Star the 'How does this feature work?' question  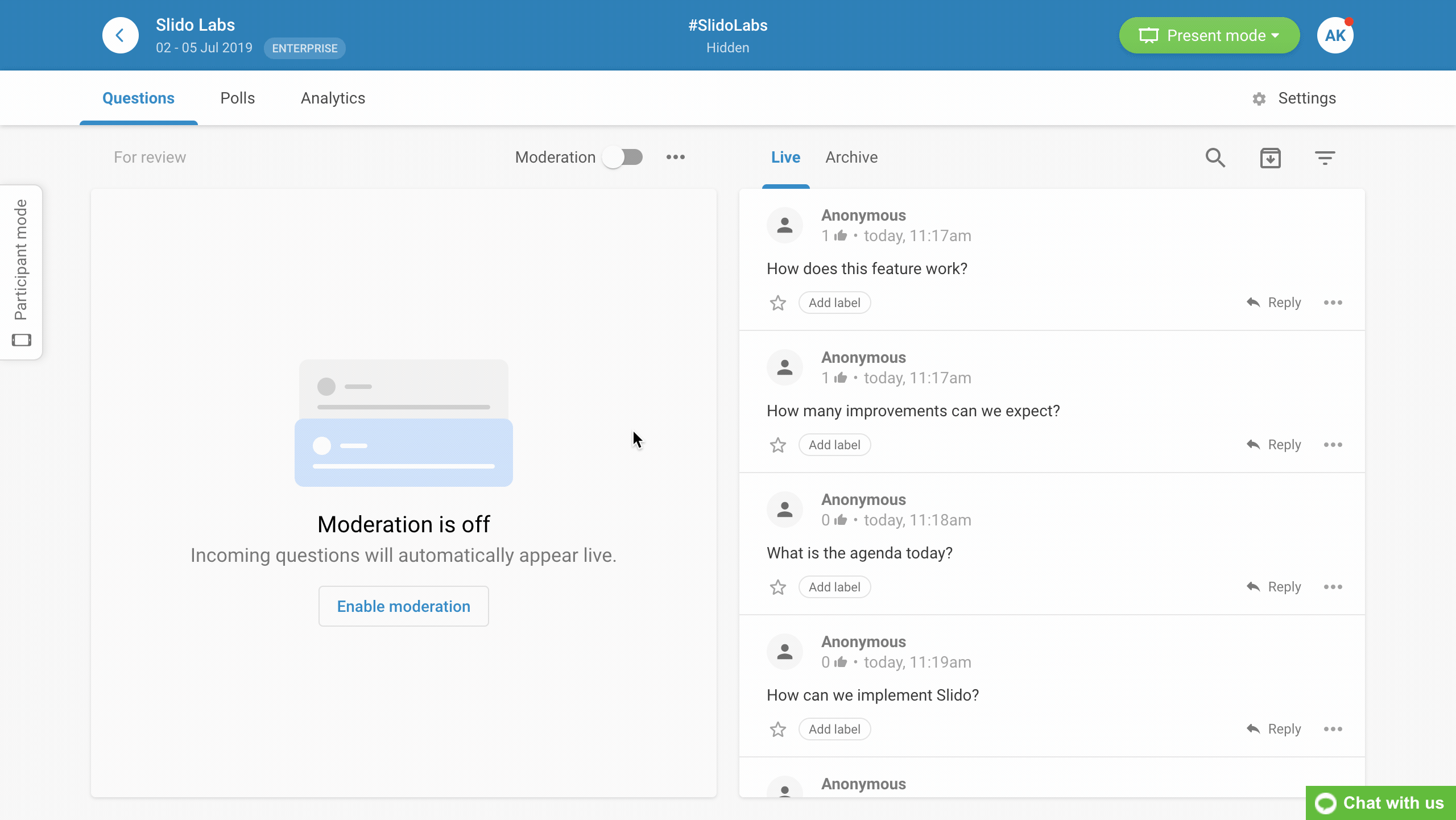(778, 303)
